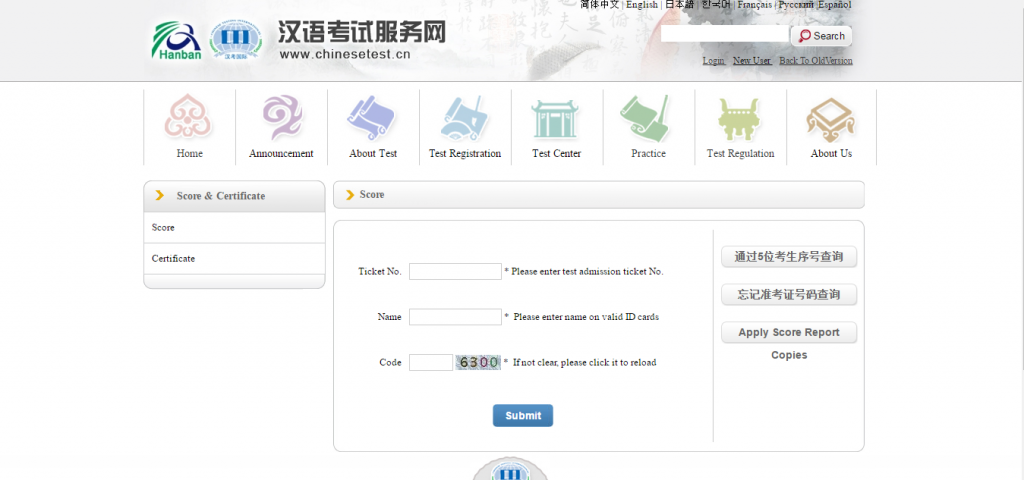Viewport: 1024px width, 480px height.
Task: Click the Test Regulation vessel icon
Action: 740,118
